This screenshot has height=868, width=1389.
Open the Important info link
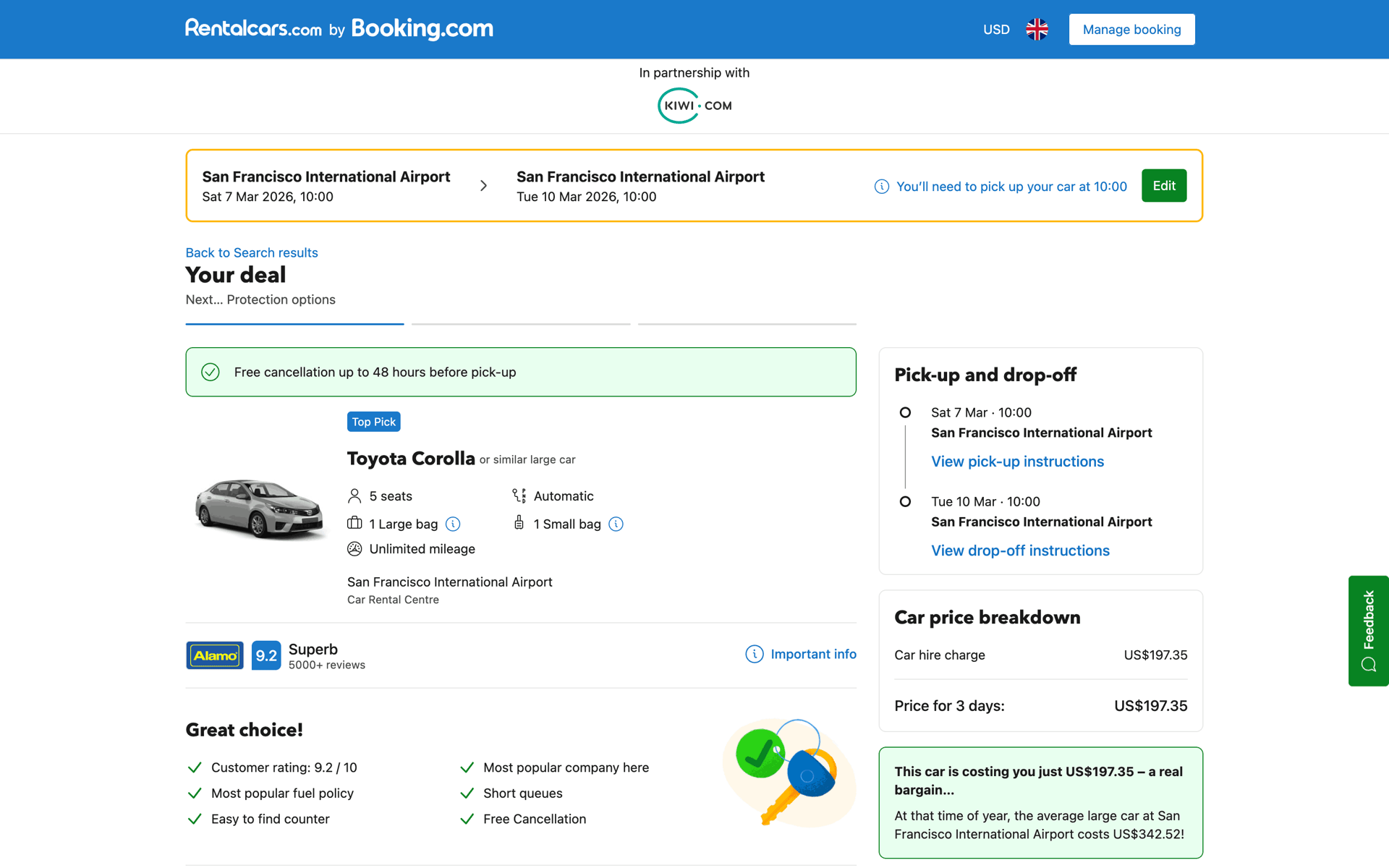pyautogui.click(x=813, y=654)
